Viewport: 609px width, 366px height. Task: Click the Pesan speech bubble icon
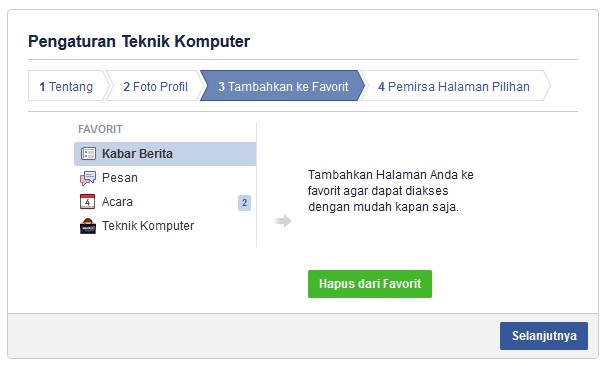pyautogui.click(x=88, y=178)
